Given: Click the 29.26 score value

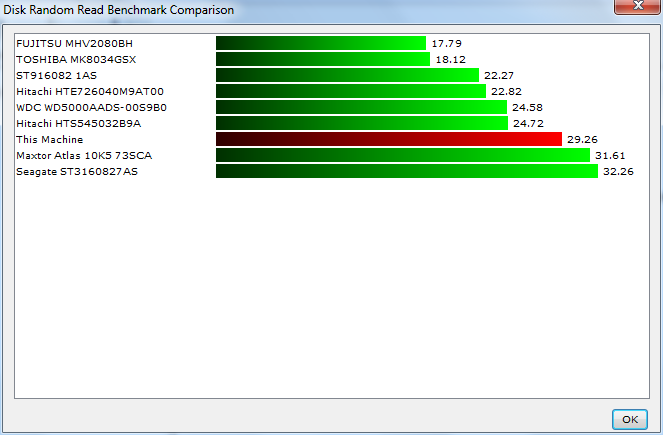Looking at the screenshot, I should (582, 140).
